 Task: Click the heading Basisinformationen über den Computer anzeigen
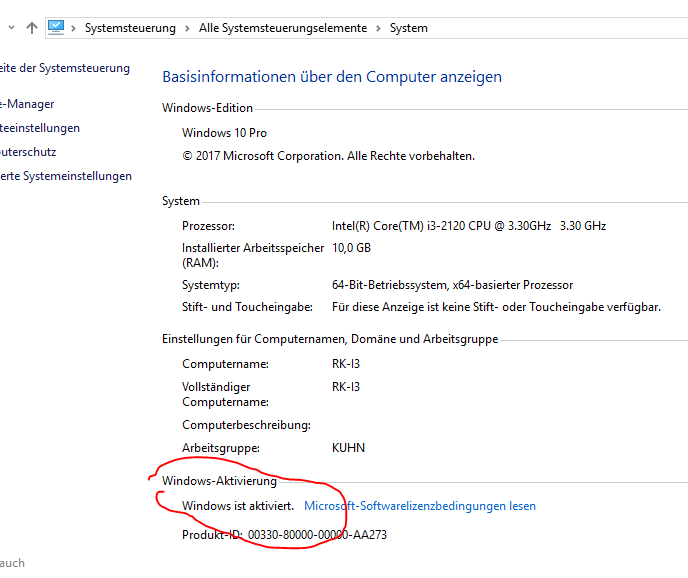(x=332, y=77)
